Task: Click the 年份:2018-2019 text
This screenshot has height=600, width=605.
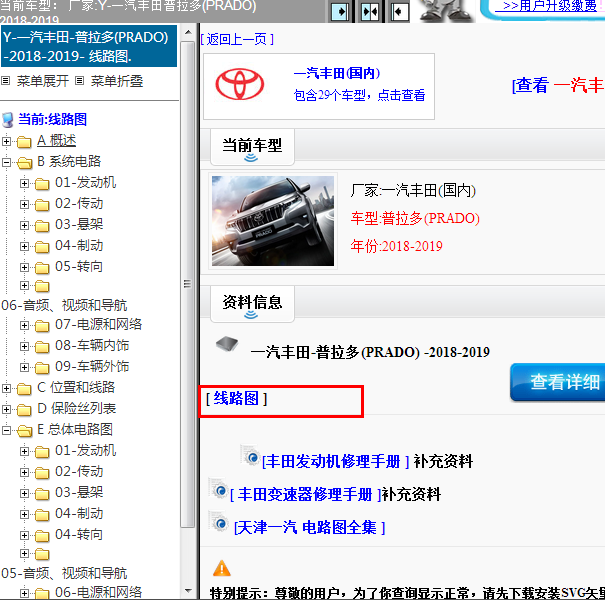Action: click(396, 246)
